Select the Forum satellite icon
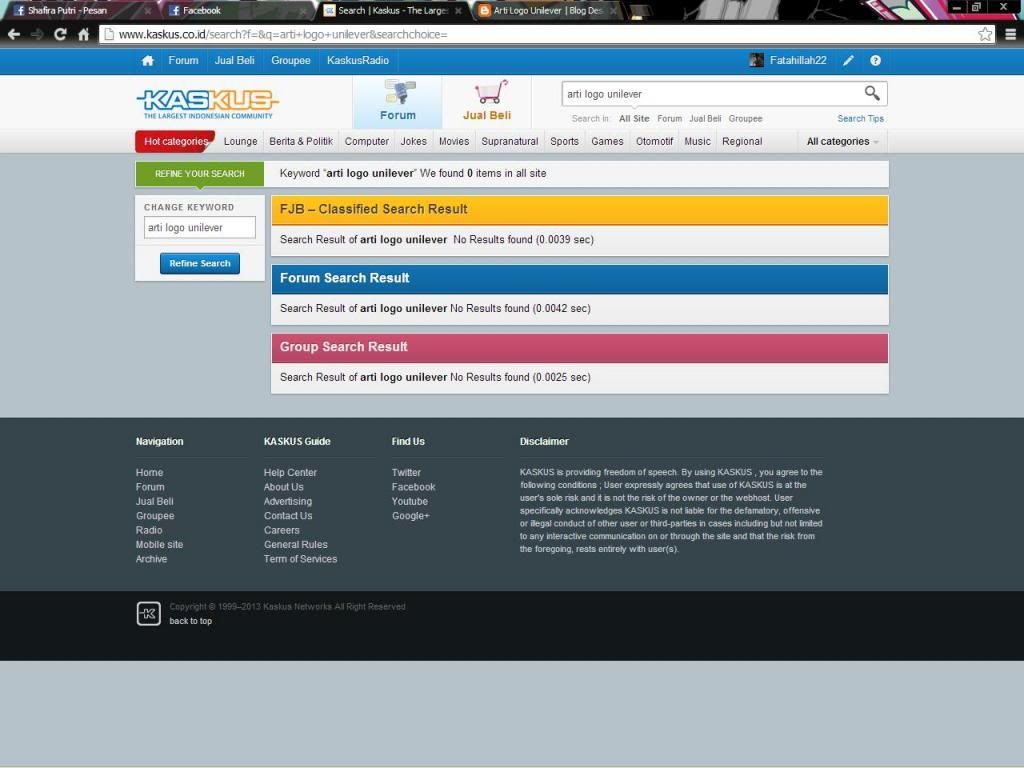1024x768 pixels. tap(398, 92)
